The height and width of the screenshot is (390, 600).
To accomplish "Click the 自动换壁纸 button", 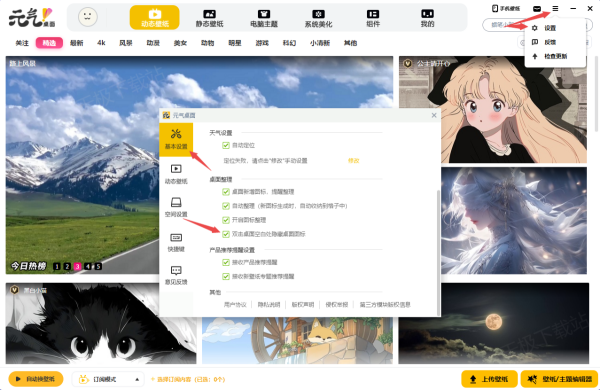I will 36,379.
